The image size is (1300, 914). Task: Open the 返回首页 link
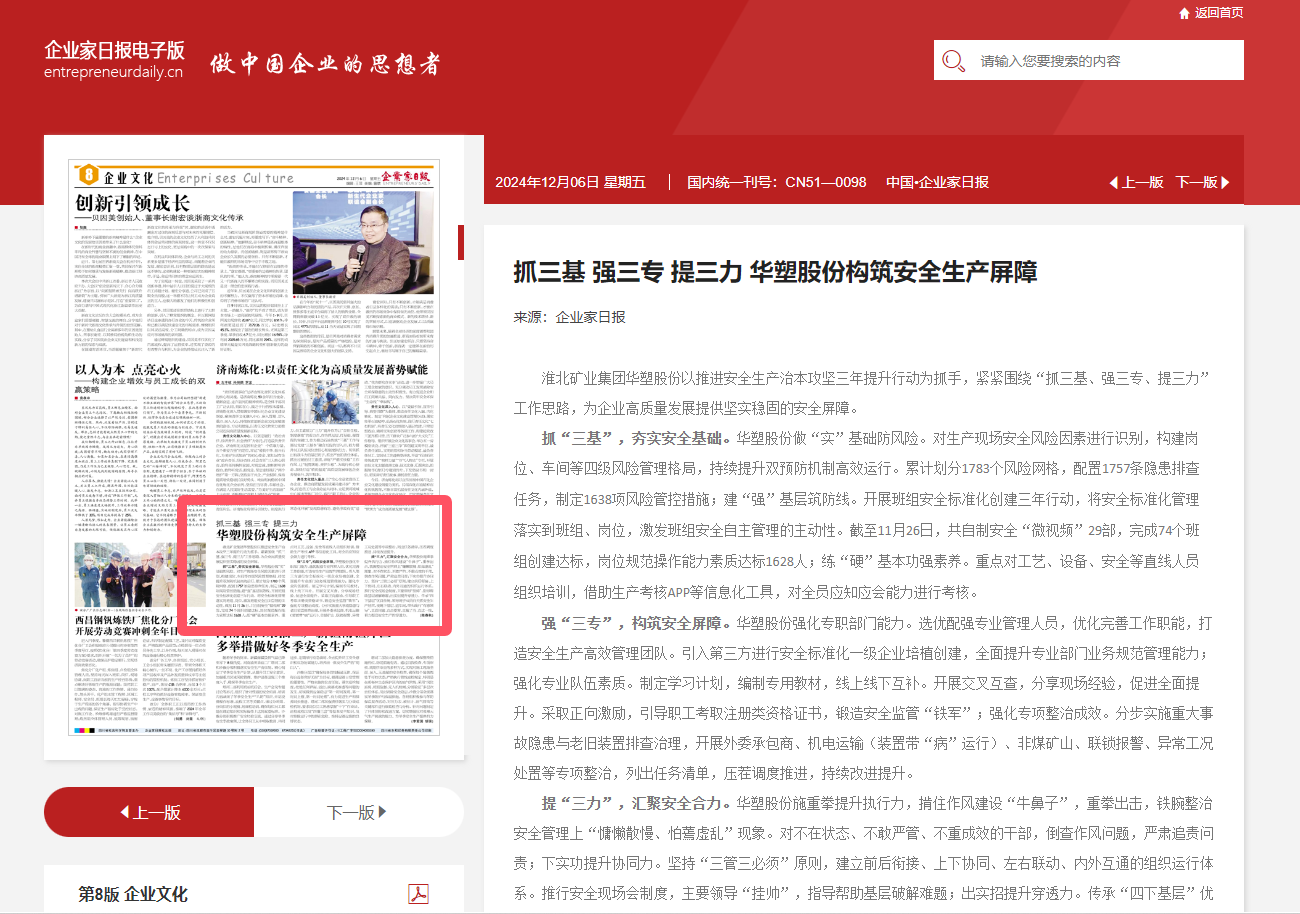[x=1218, y=13]
